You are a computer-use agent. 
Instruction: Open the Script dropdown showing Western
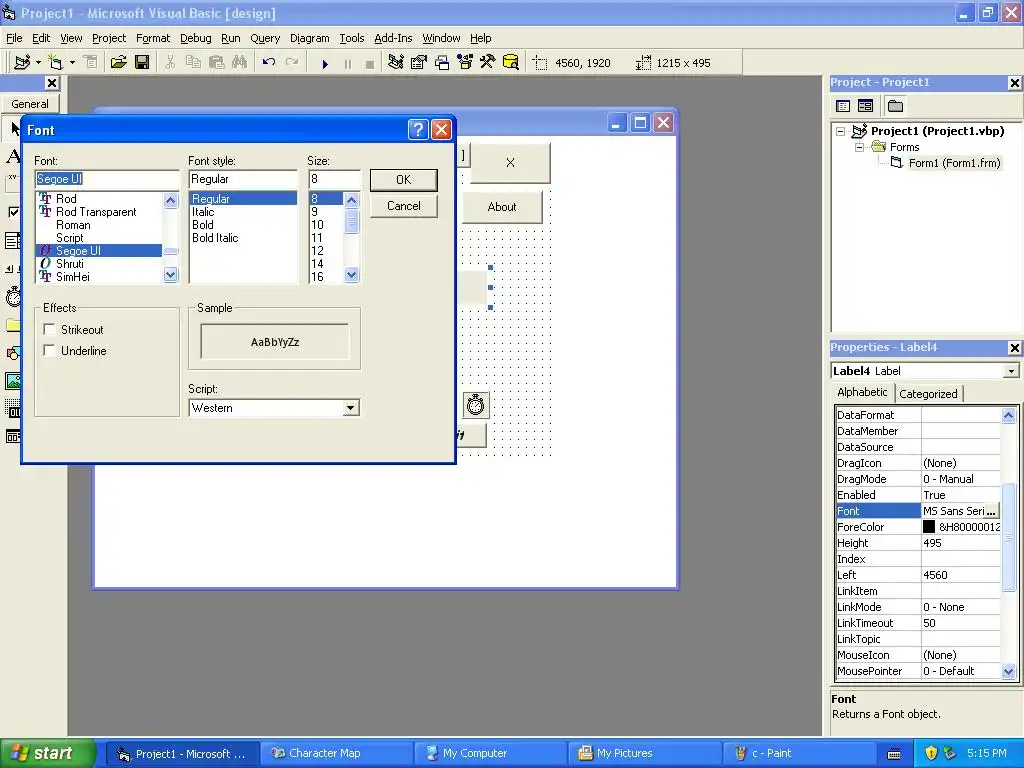point(350,408)
